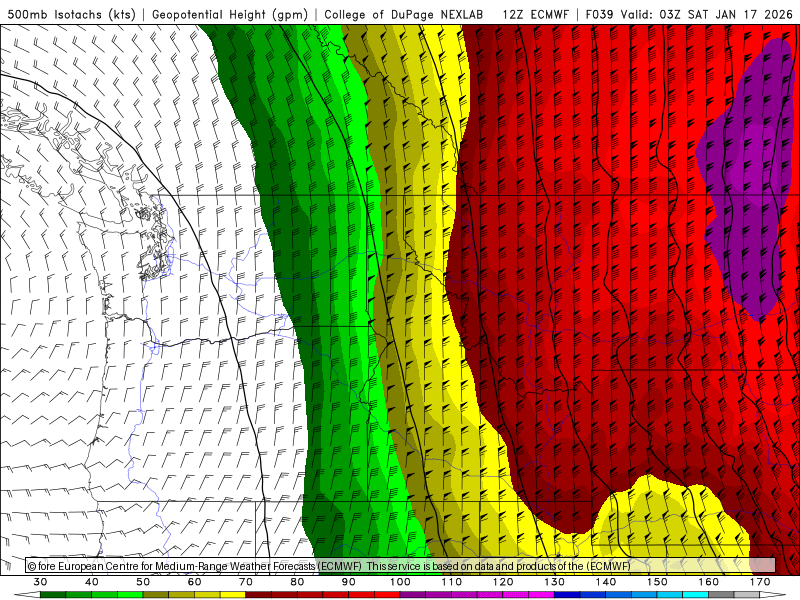This screenshot has width=800, height=600.
Task: Click the 60 label on the color scale
Action: point(194,582)
